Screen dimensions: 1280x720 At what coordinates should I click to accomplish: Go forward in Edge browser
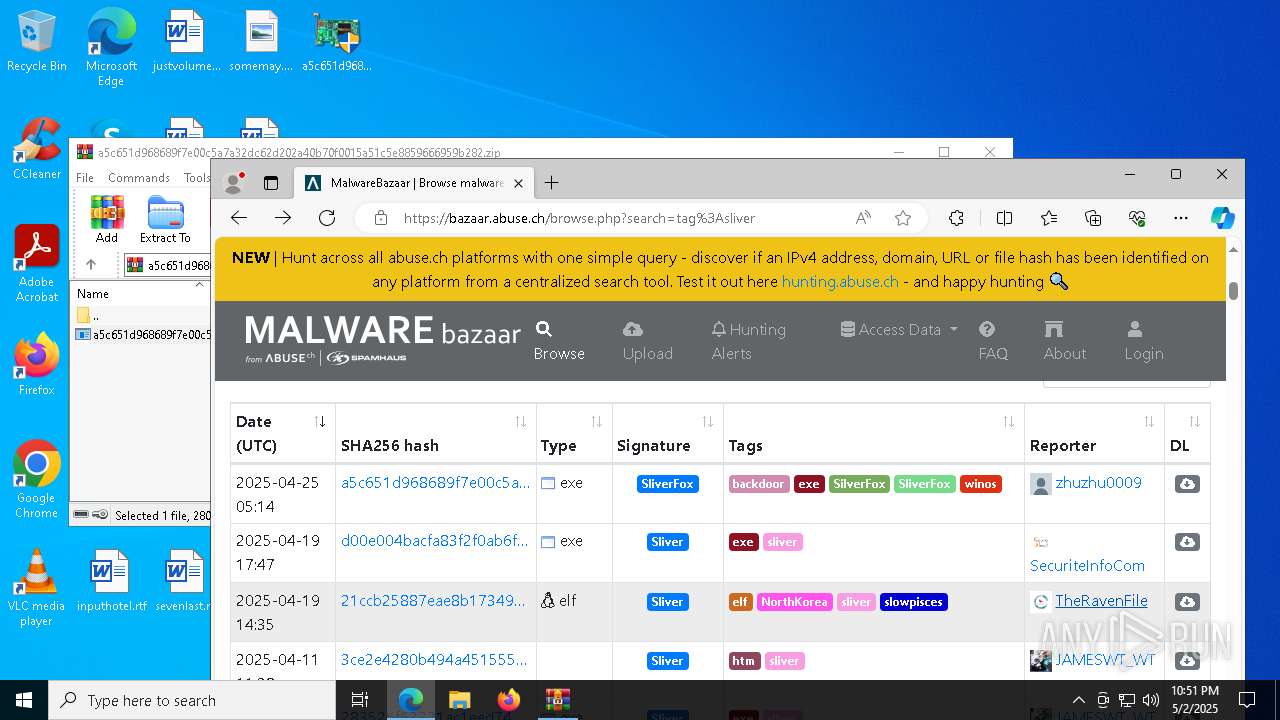tap(283, 218)
